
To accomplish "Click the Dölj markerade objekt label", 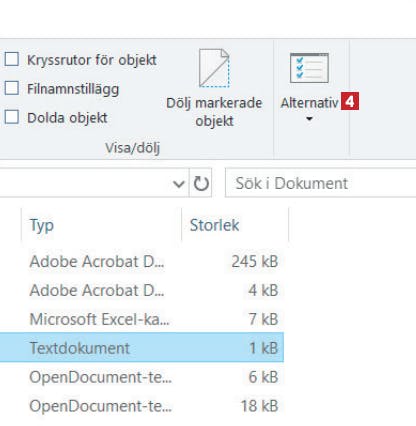I will pos(214,112).
